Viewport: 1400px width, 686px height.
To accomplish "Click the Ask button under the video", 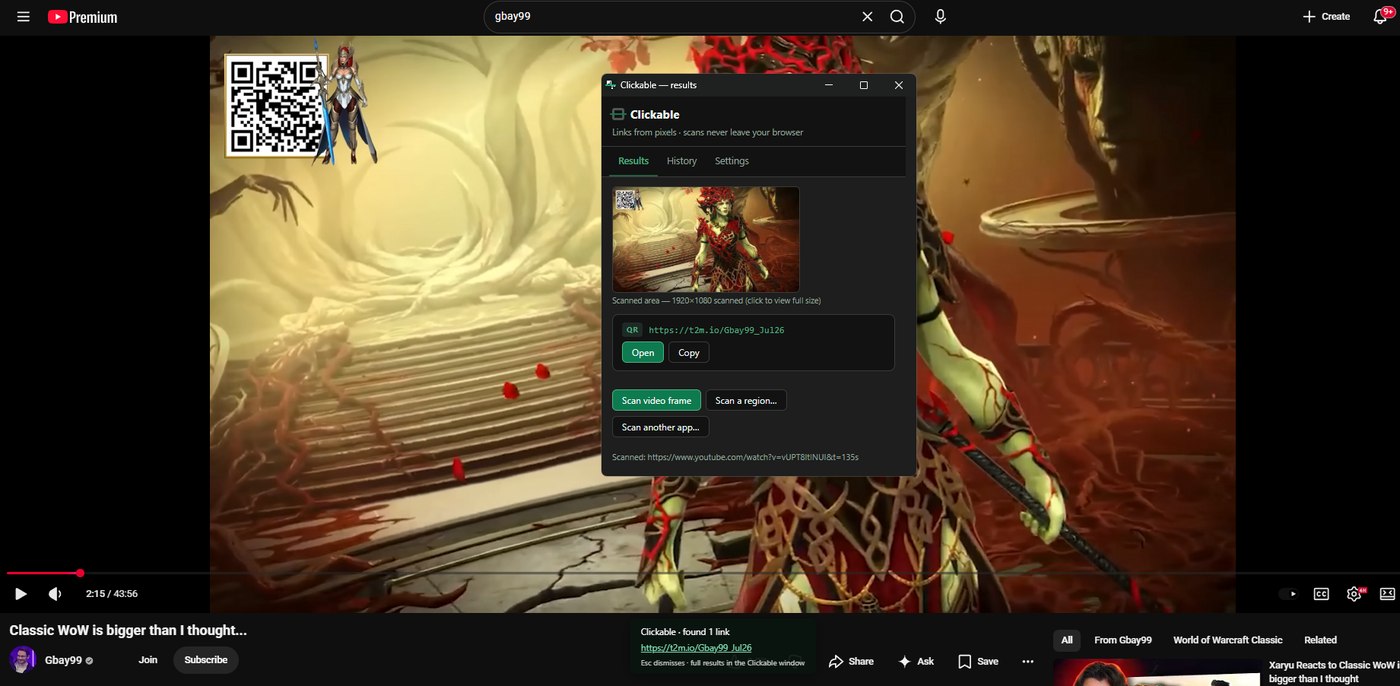I will pos(916,661).
